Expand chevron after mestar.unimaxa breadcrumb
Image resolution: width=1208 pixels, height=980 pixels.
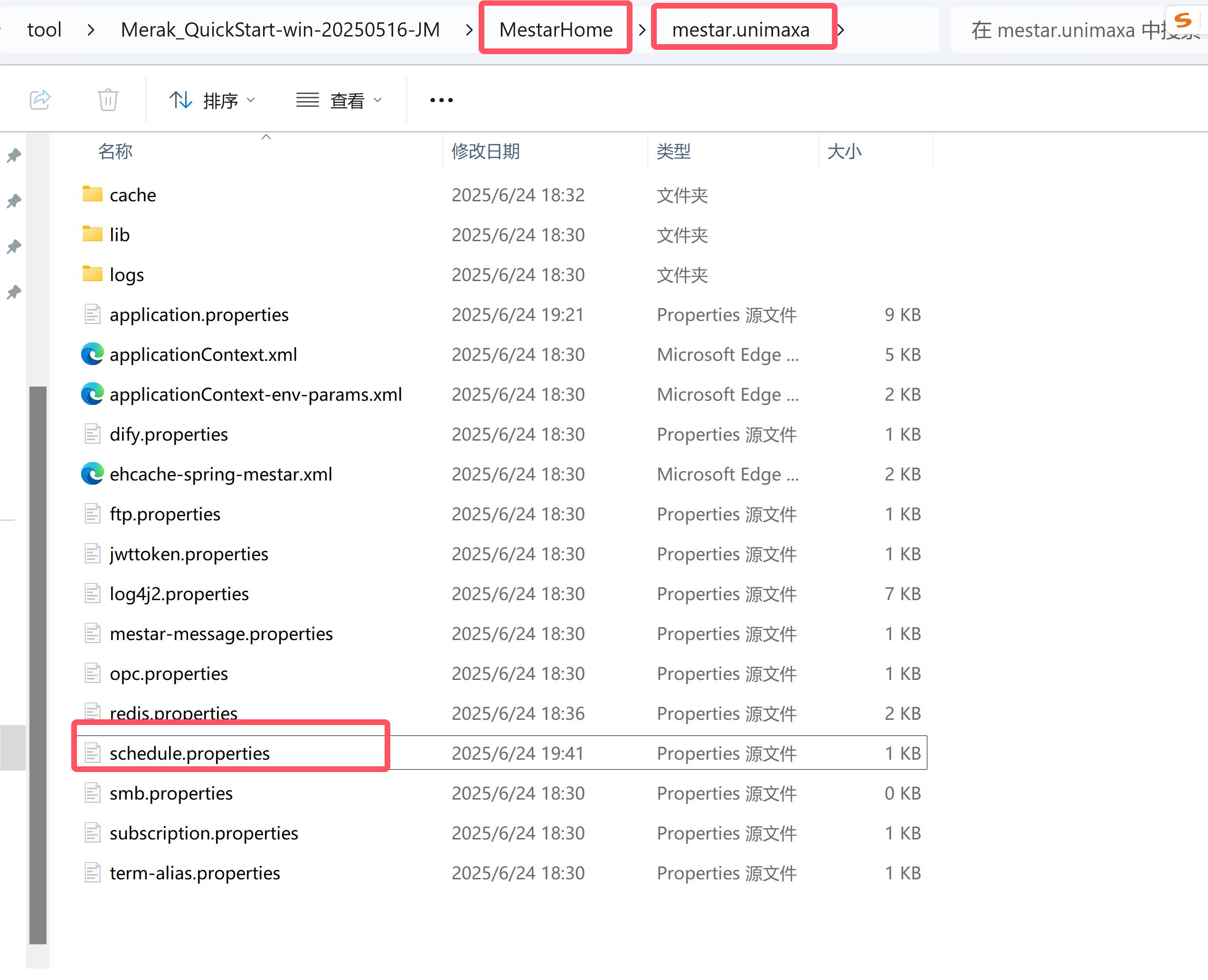pos(841,29)
